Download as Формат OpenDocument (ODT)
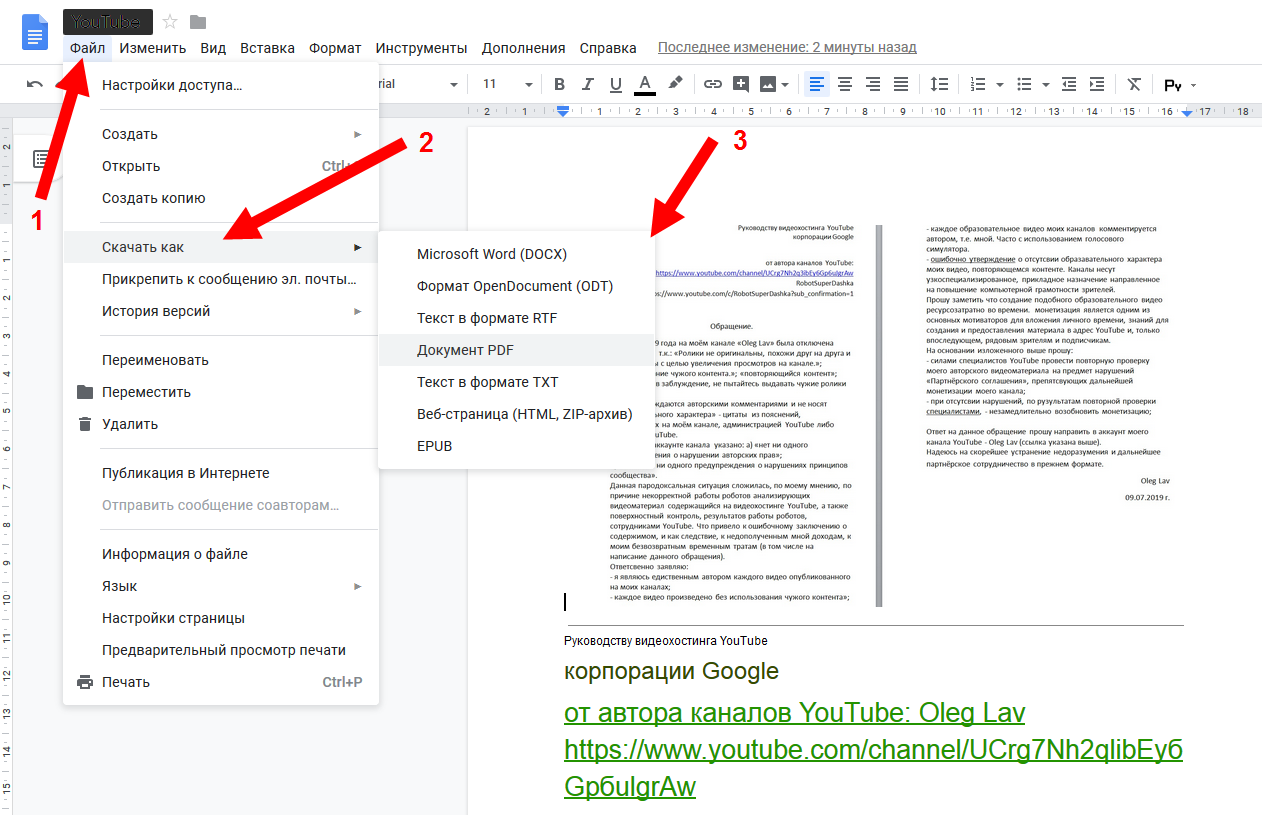 pyautogui.click(x=516, y=286)
